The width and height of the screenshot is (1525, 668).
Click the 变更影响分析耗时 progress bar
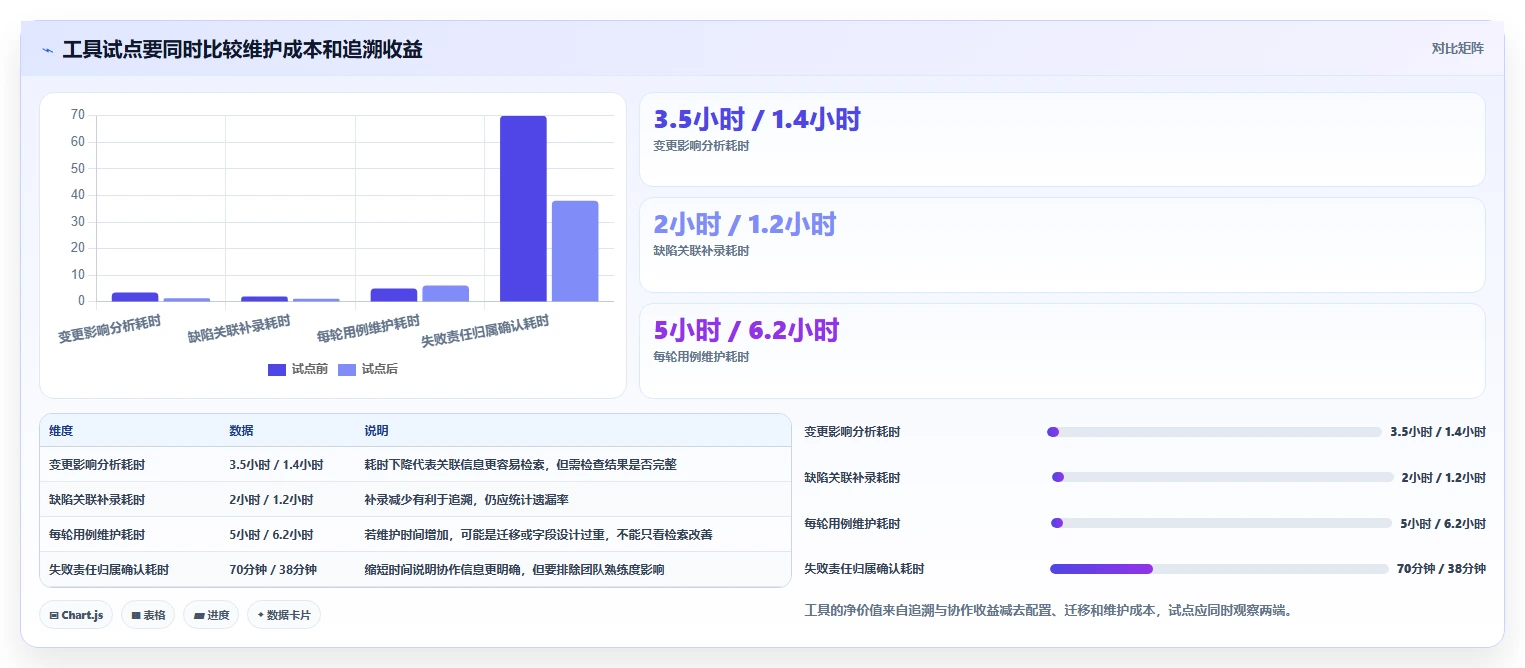click(x=1214, y=432)
